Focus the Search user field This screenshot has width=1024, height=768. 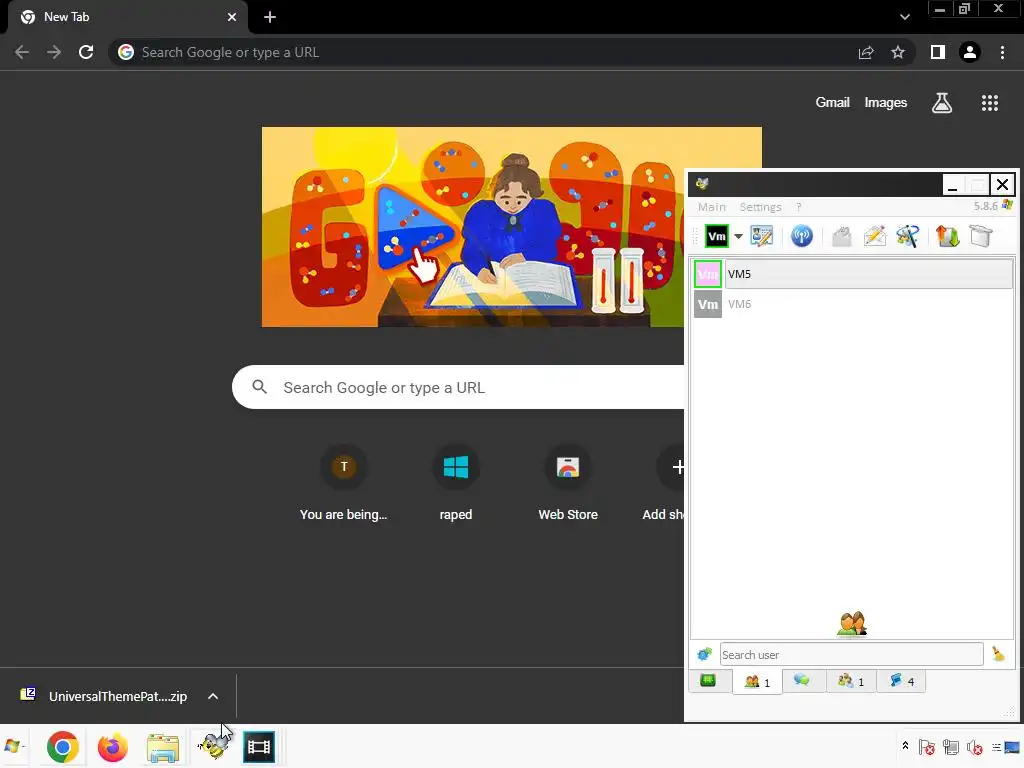[x=852, y=654]
